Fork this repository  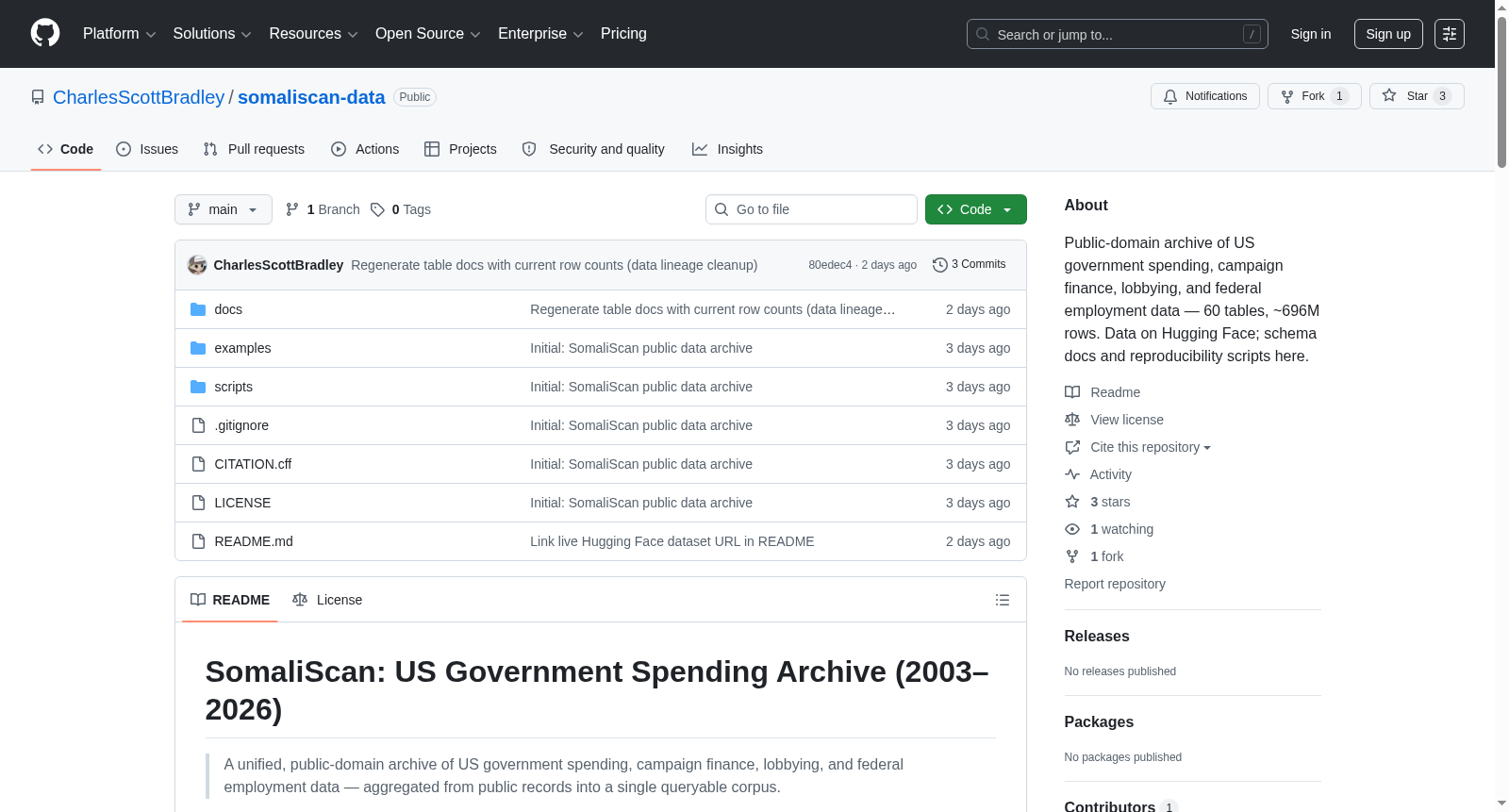(1315, 96)
